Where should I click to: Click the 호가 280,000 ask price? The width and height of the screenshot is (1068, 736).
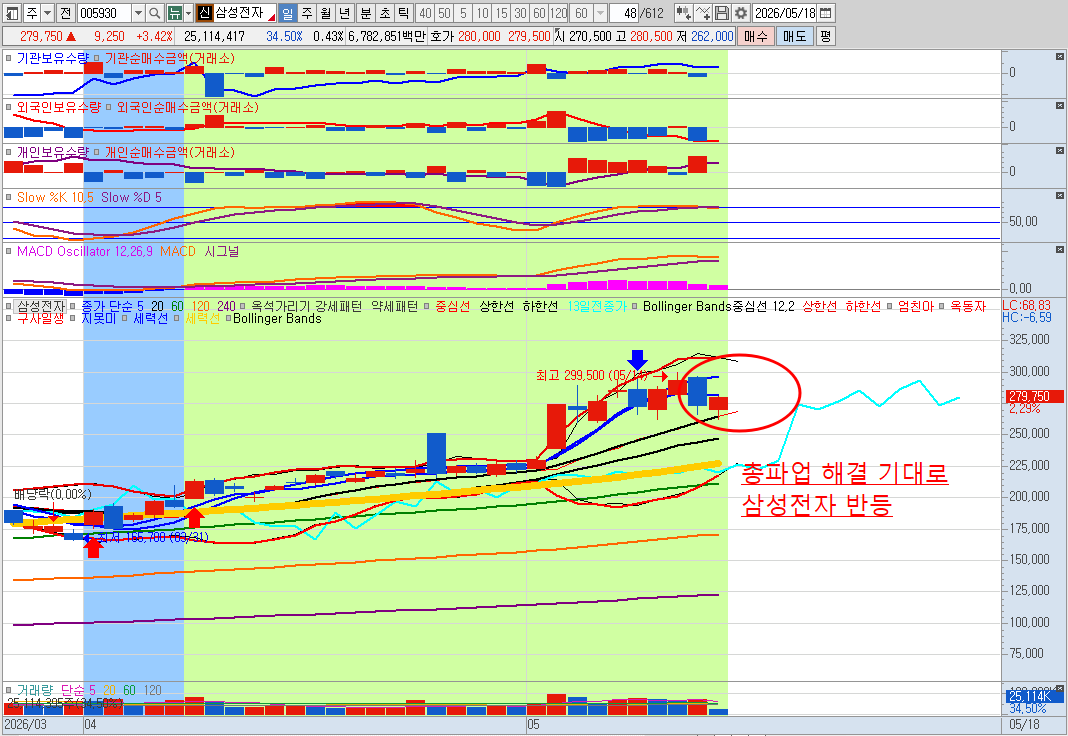click(x=480, y=36)
